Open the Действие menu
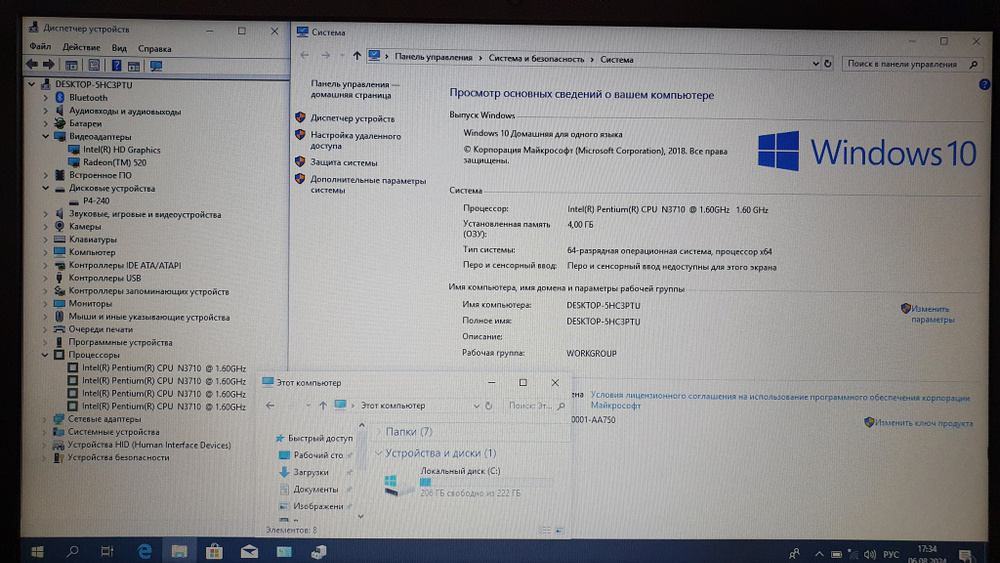This screenshot has height=563, width=1000. [x=81, y=47]
